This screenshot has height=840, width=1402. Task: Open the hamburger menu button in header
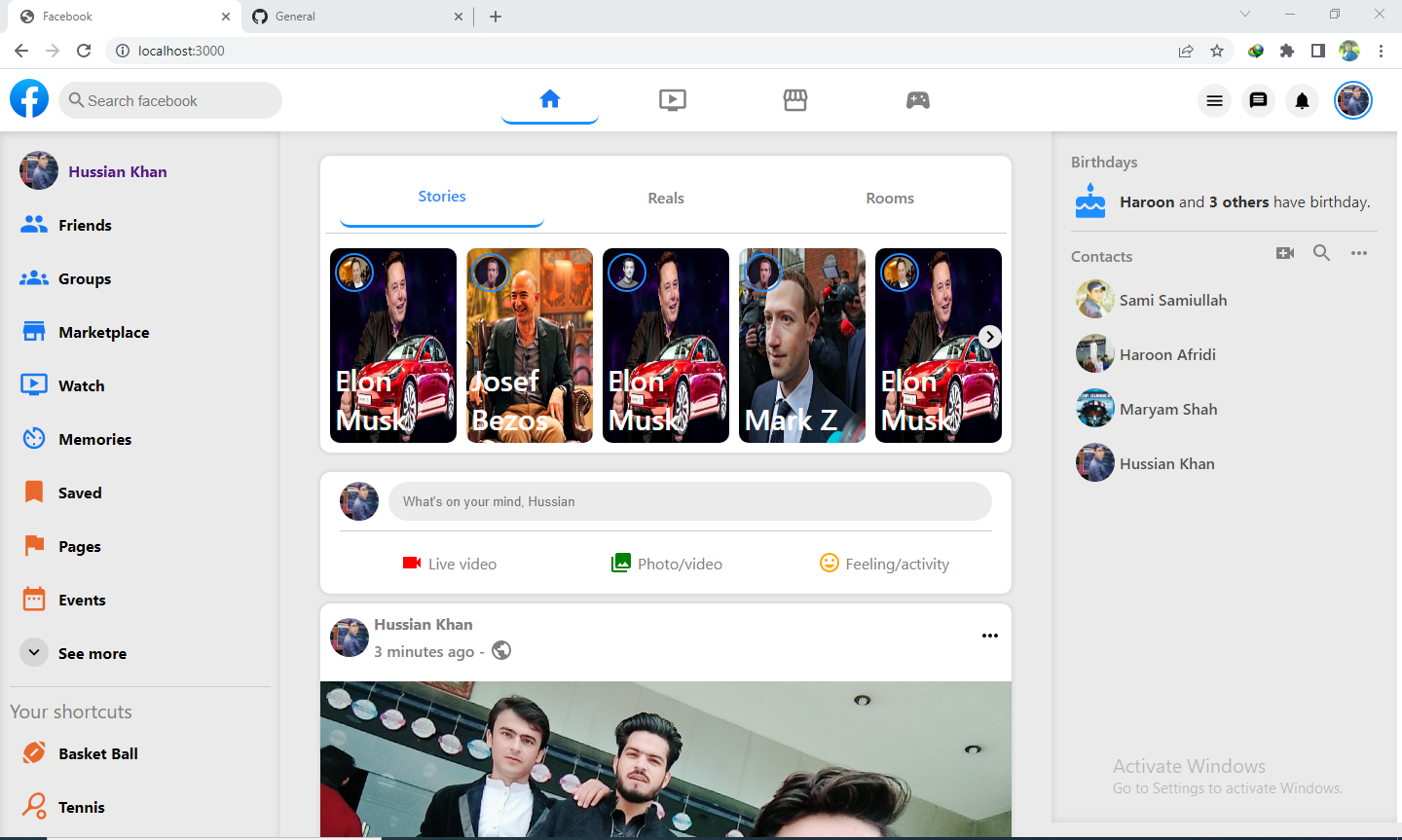(1214, 100)
